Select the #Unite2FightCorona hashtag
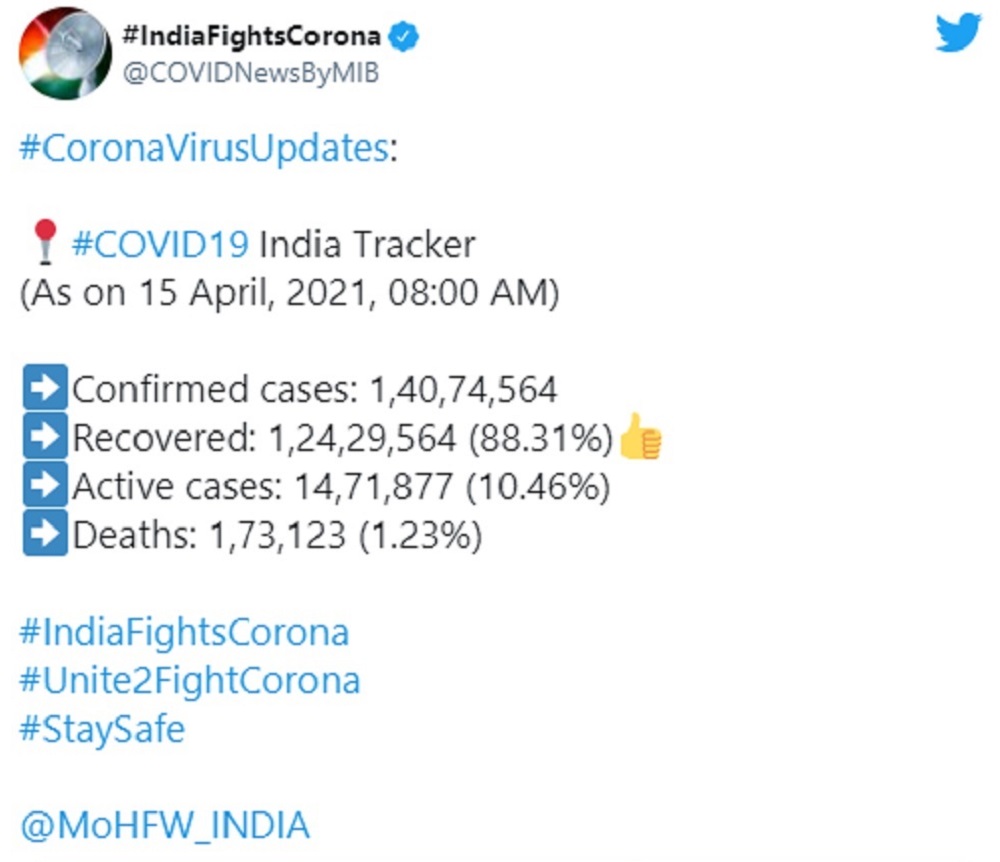1000x862 pixels. coord(189,681)
